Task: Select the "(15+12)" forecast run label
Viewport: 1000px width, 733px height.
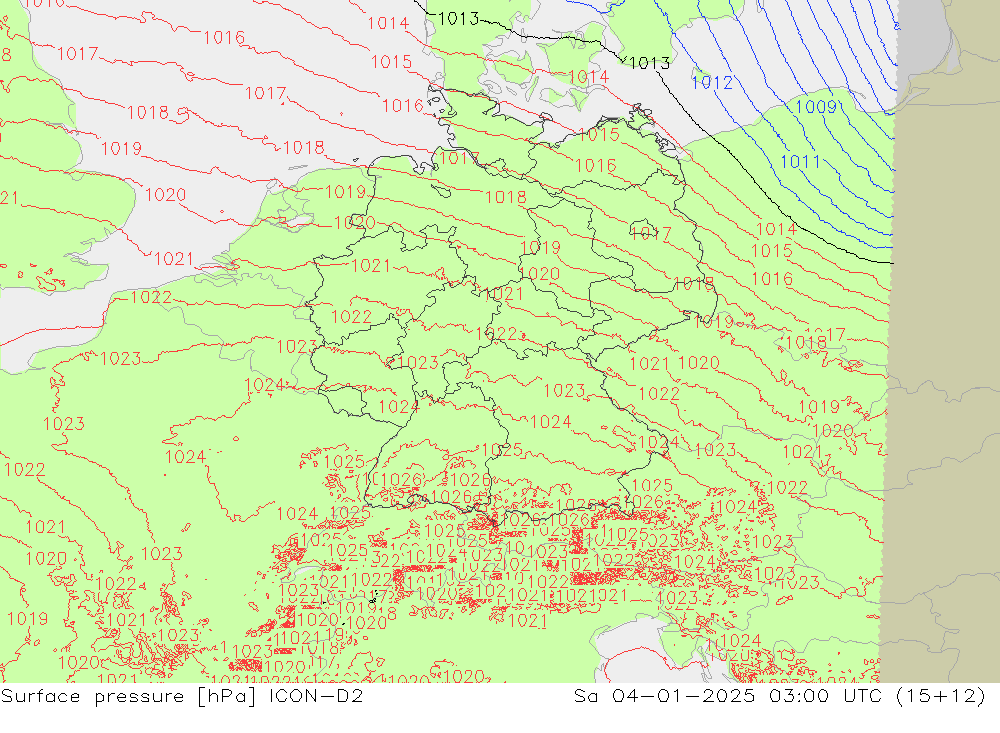Action: point(941,695)
